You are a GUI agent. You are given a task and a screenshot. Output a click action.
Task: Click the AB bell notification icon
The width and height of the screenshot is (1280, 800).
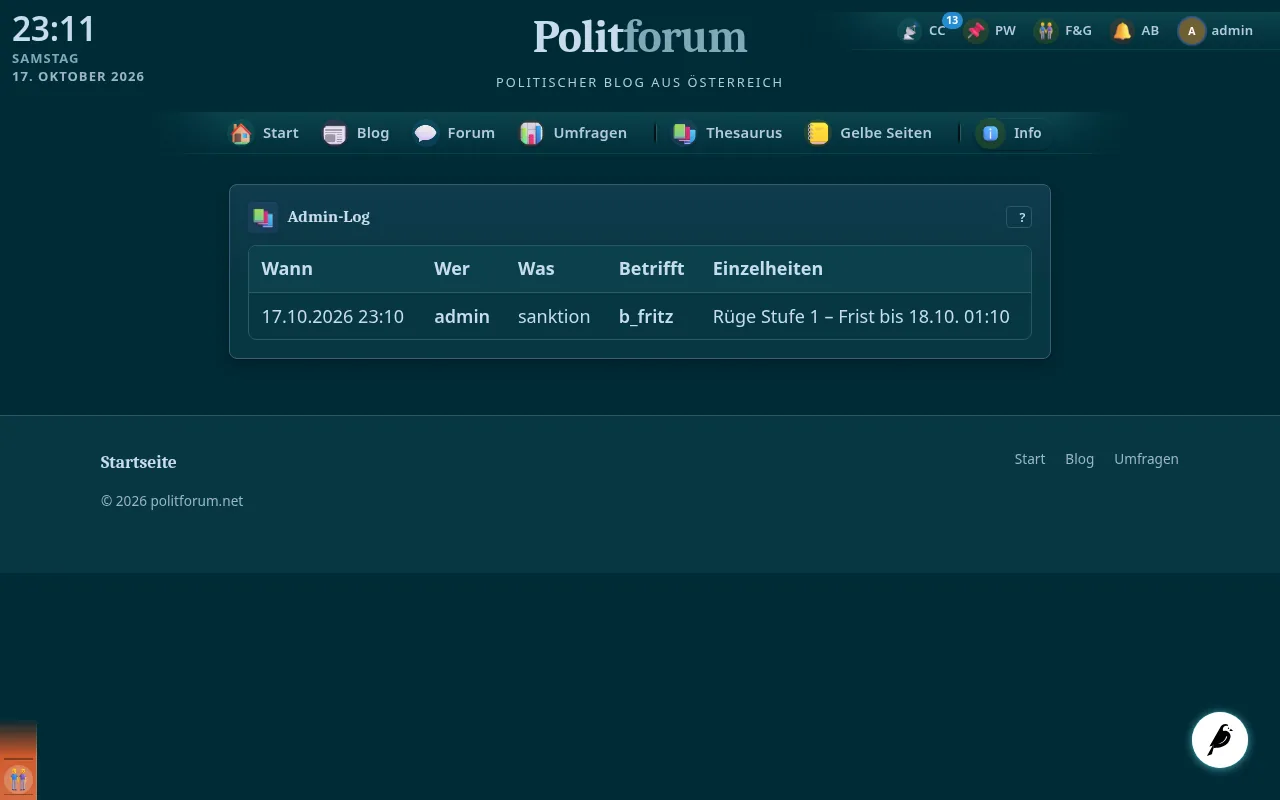click(1122, 31)
